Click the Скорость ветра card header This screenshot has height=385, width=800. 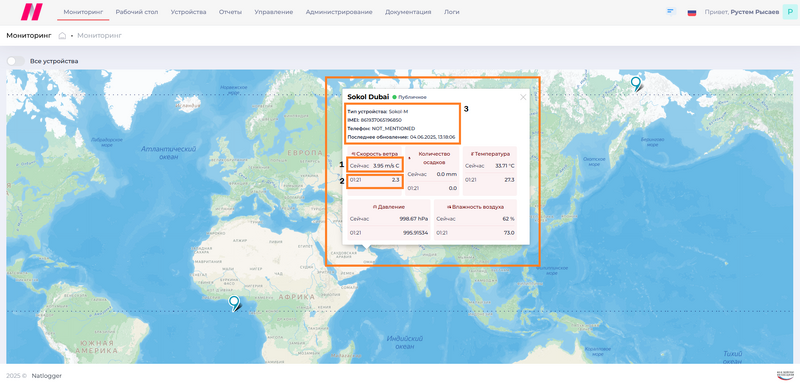(x=375, y=153)
